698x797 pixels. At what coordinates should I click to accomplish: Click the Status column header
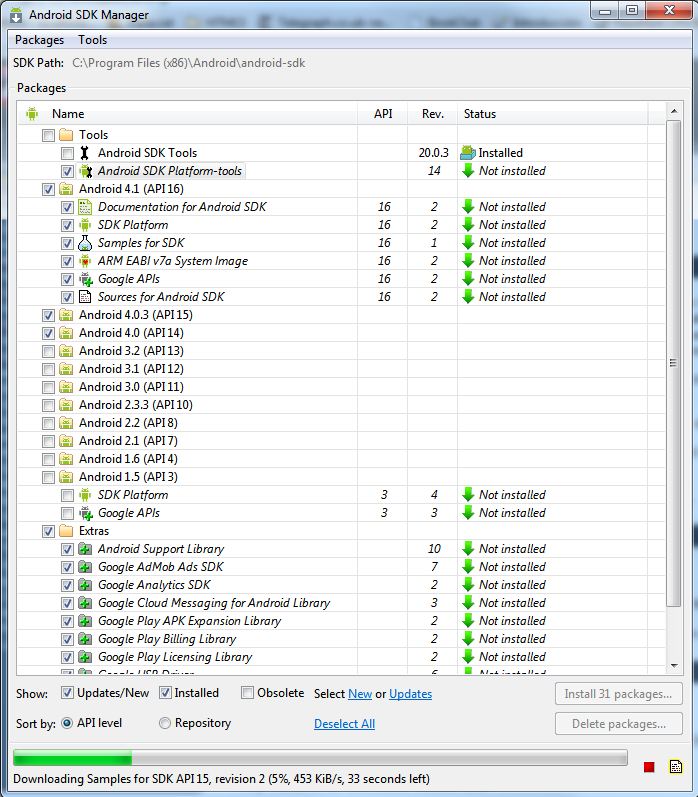click(x=553, y=114)
